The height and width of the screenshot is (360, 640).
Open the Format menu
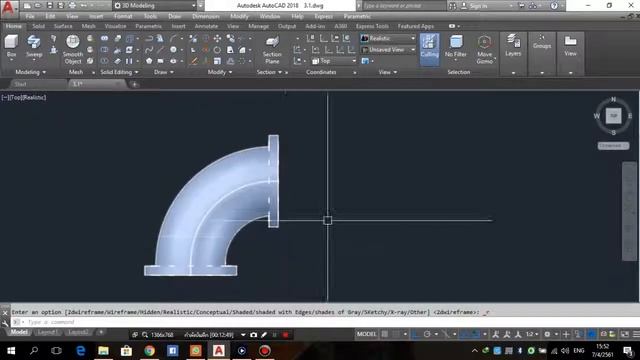(123, 16)
